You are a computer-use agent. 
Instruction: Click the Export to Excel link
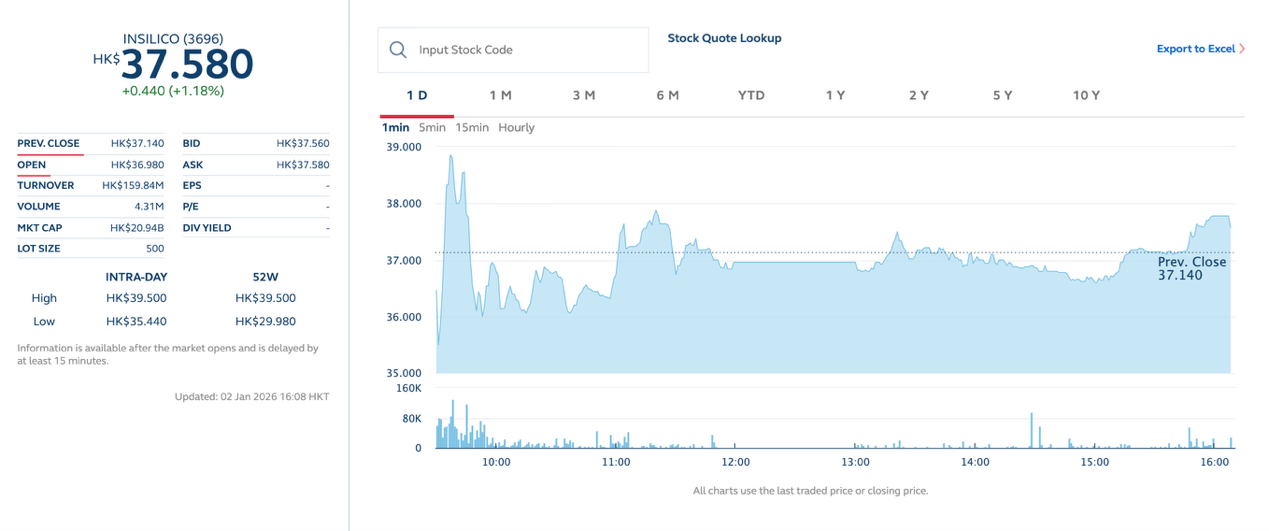click(x=1196, y=48)
